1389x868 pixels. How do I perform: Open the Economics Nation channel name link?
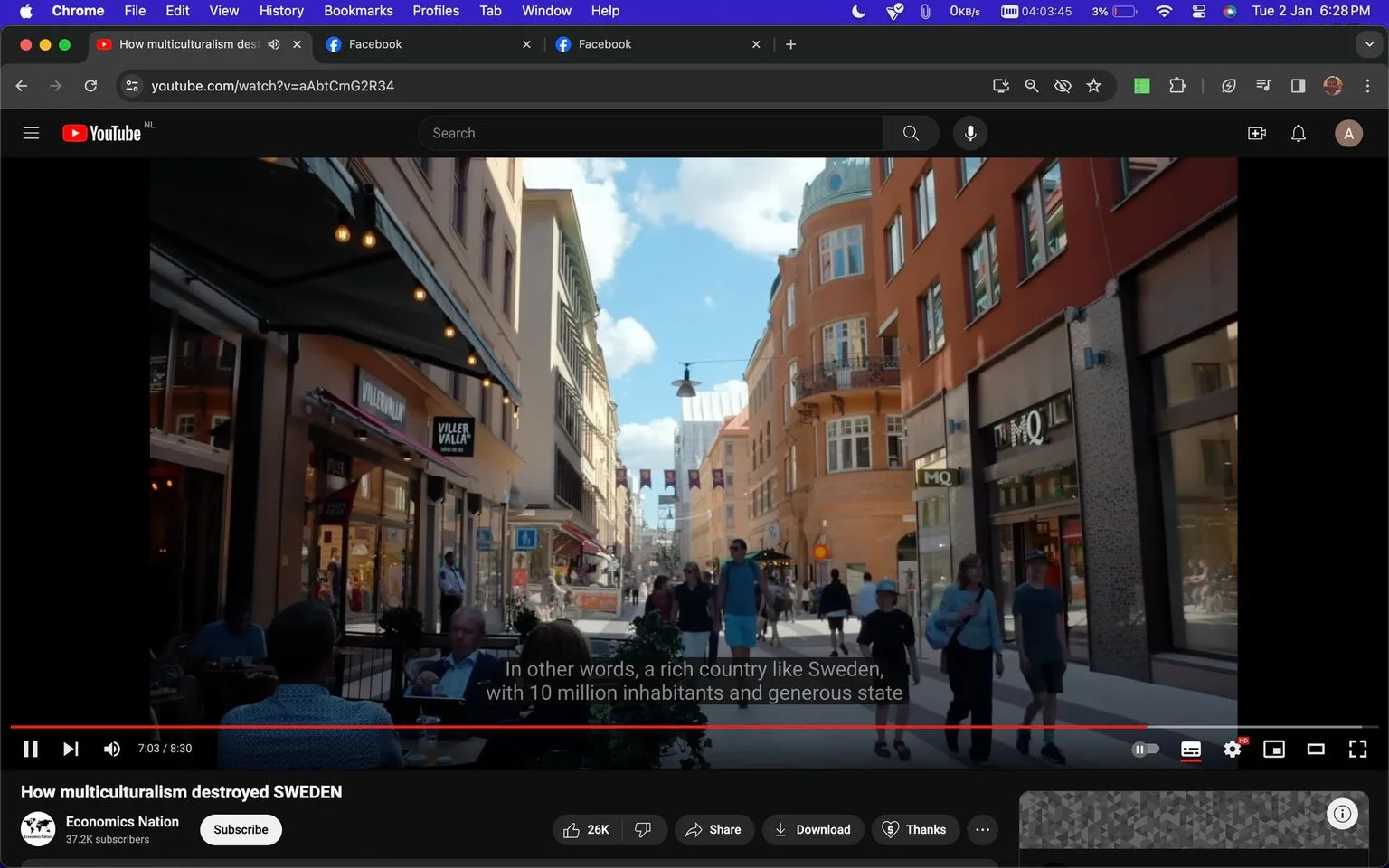tap(122, 822)
